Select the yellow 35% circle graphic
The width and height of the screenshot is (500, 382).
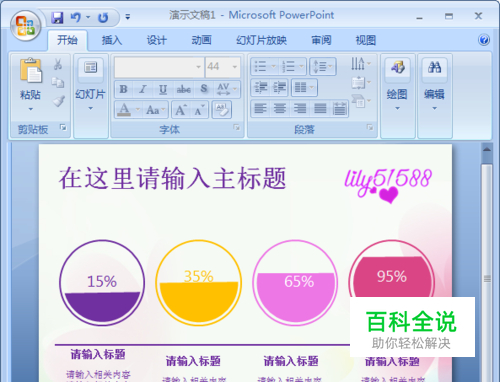(199, 283)
